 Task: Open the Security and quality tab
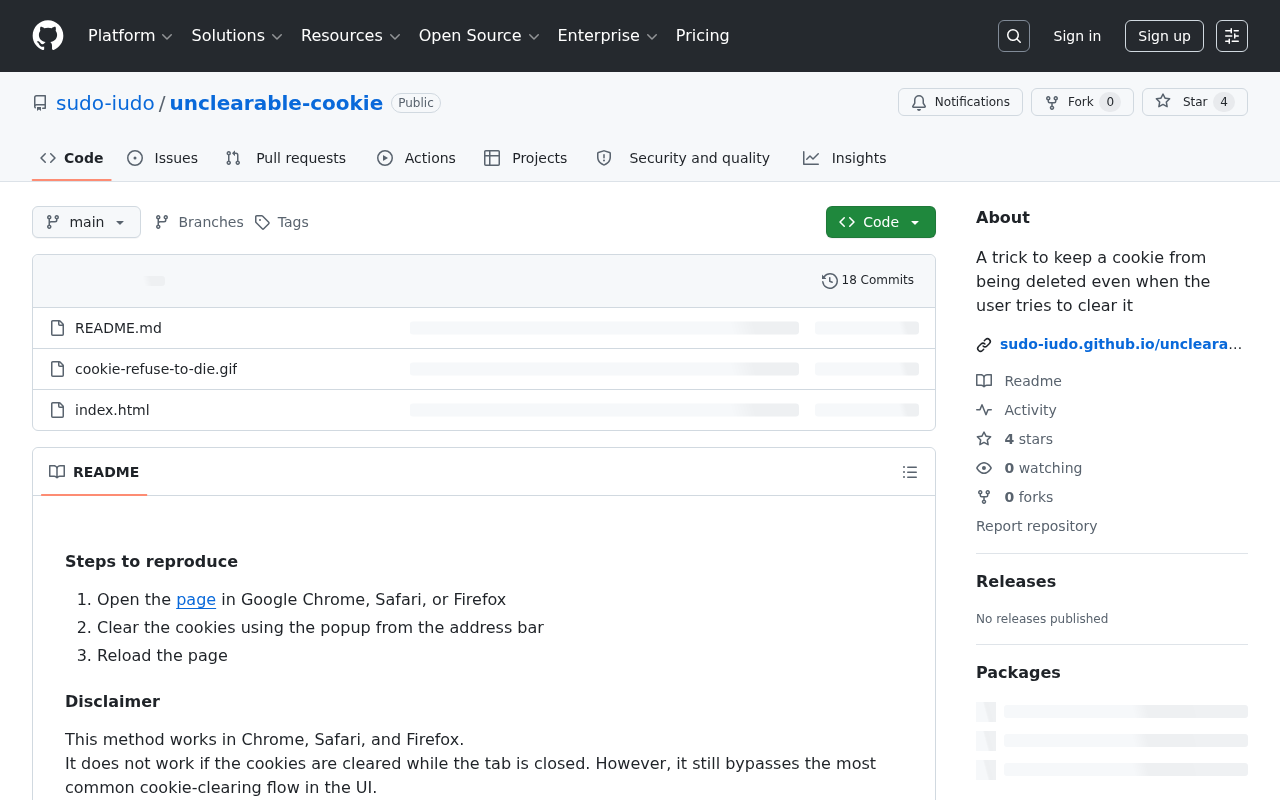pos(683,158)
